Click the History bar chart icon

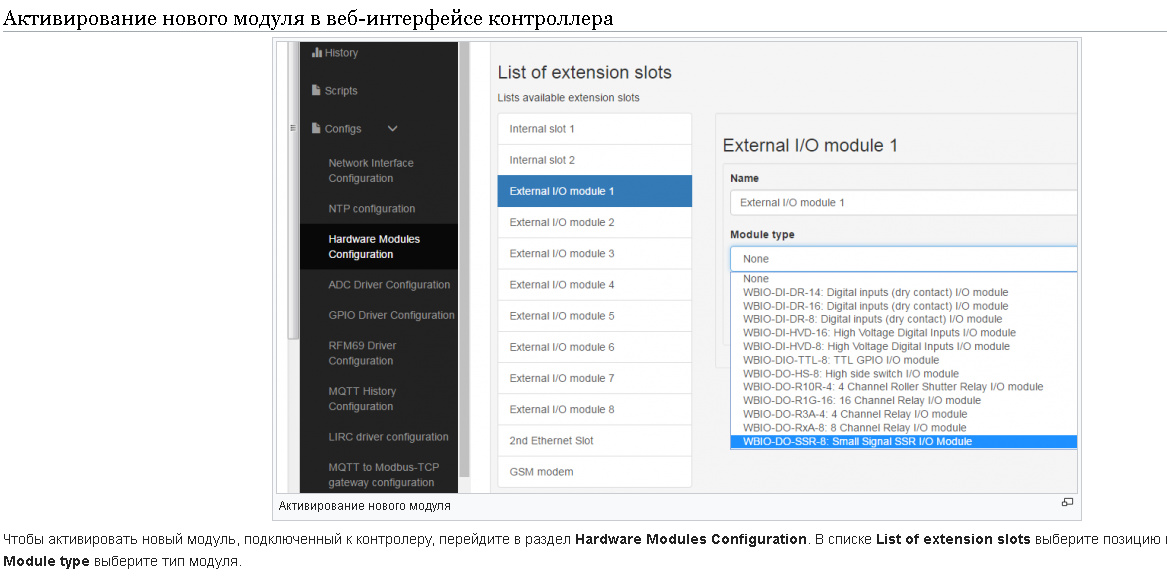tap(316, 53)
